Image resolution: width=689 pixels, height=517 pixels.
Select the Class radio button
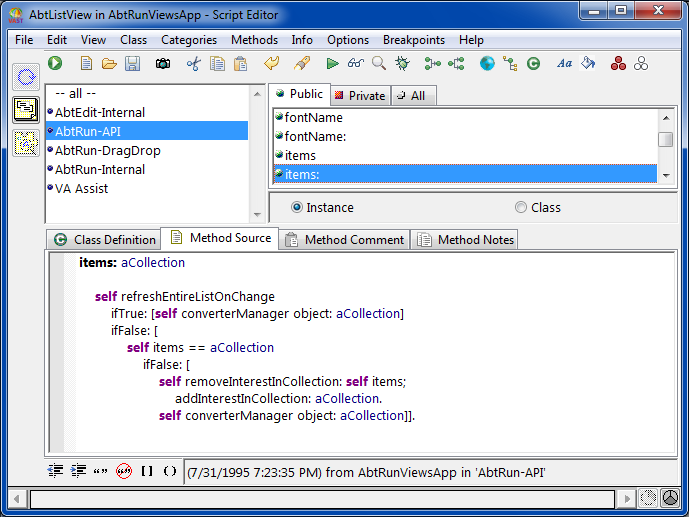[521, 208]
